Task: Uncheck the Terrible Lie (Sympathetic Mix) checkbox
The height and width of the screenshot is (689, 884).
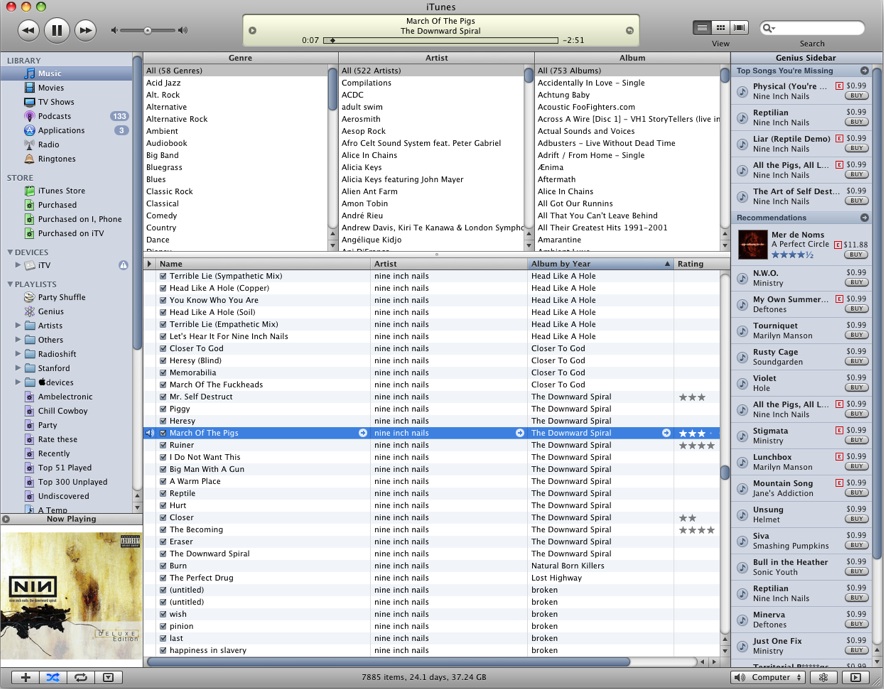Action: click(x=163, y=276)
